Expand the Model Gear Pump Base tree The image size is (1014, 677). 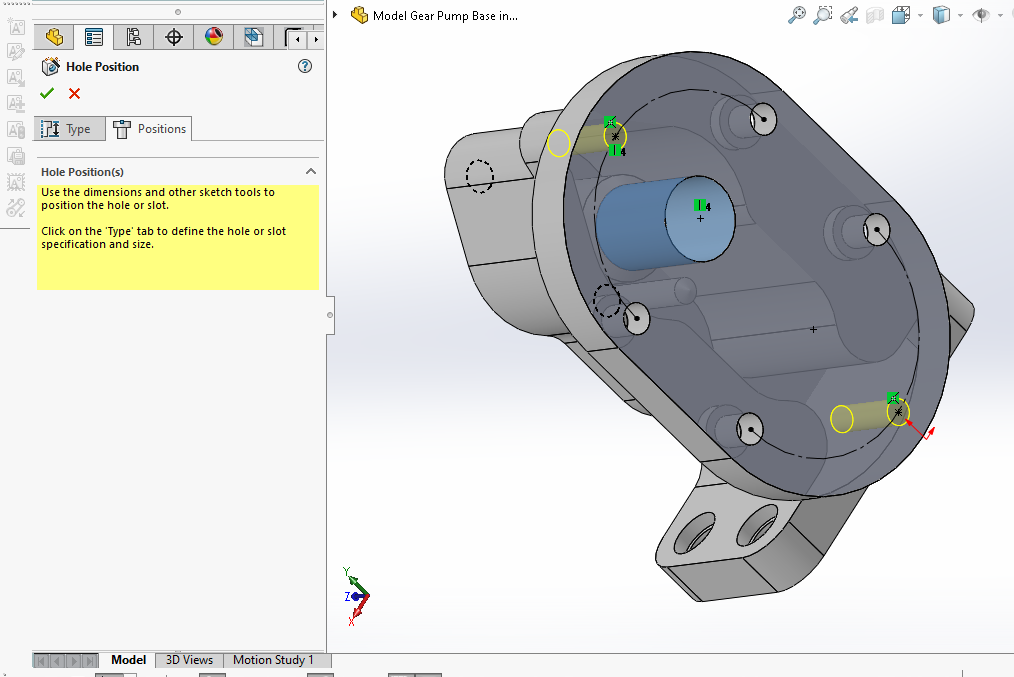[x=335, y=15]
